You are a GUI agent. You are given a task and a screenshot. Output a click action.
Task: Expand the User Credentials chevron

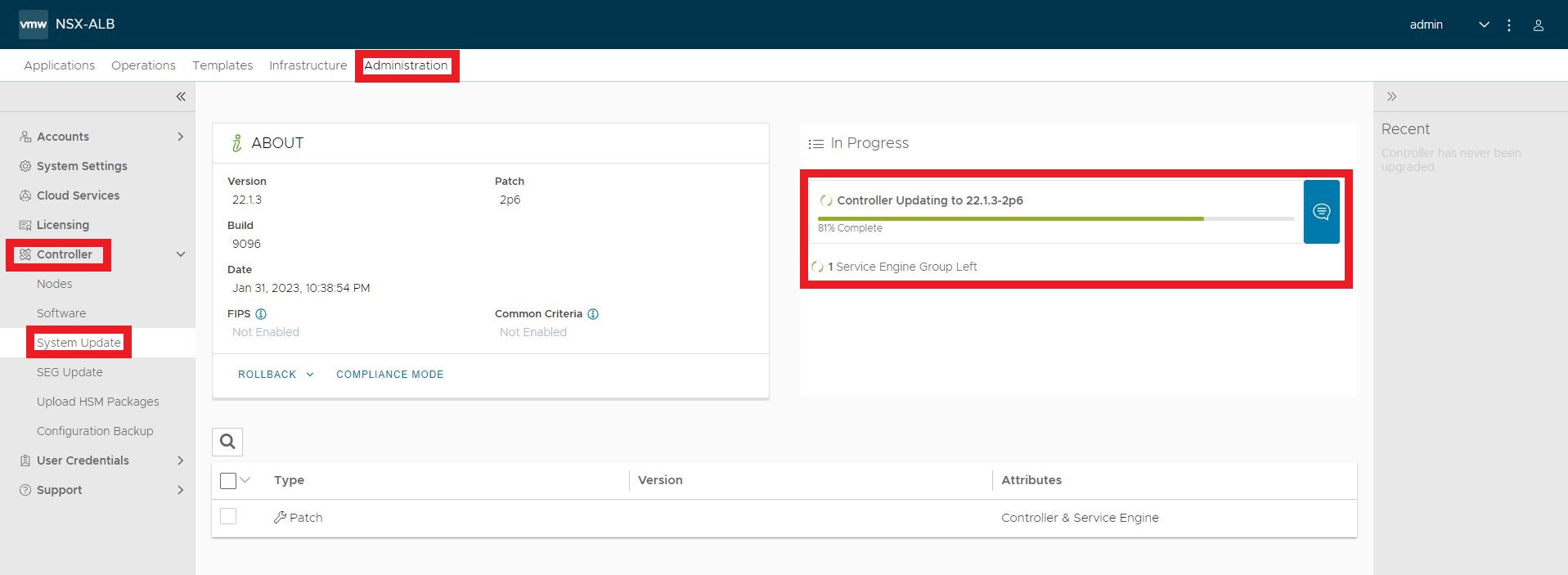[x=181, y=460]
